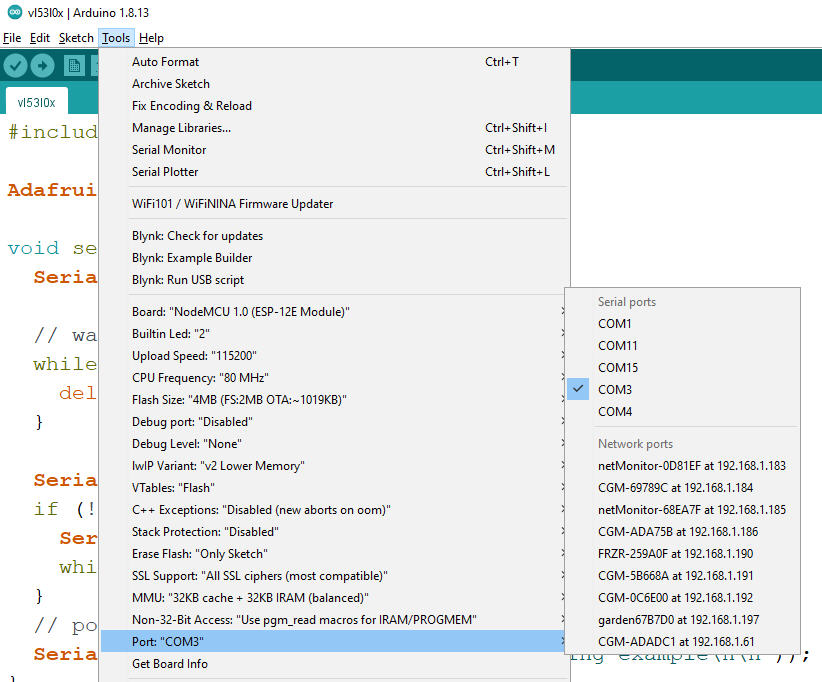Upload the sketch using the arrow icon
Screen dimensions: 822x682
(41, 65)
